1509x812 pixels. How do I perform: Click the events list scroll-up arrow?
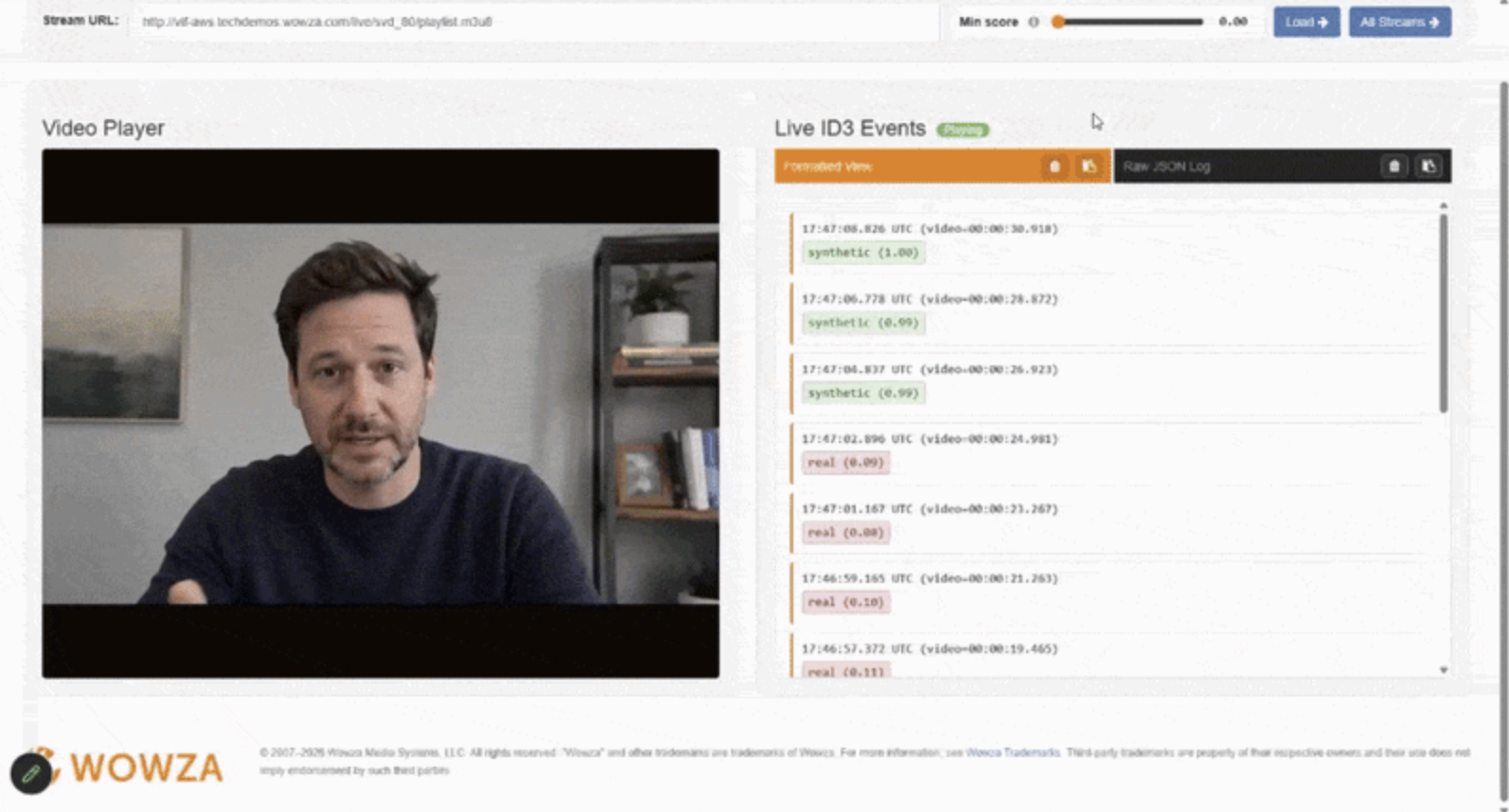1443,205
